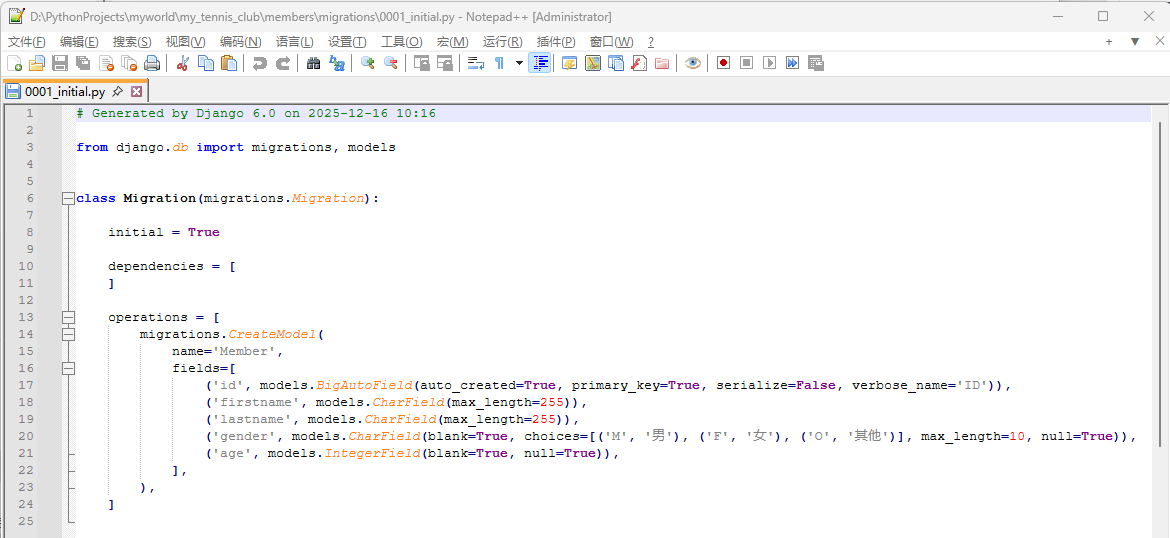Toggle word wrap in the toolbar
The width and height of the screenshot is (1170, 538).
[476, 63]
